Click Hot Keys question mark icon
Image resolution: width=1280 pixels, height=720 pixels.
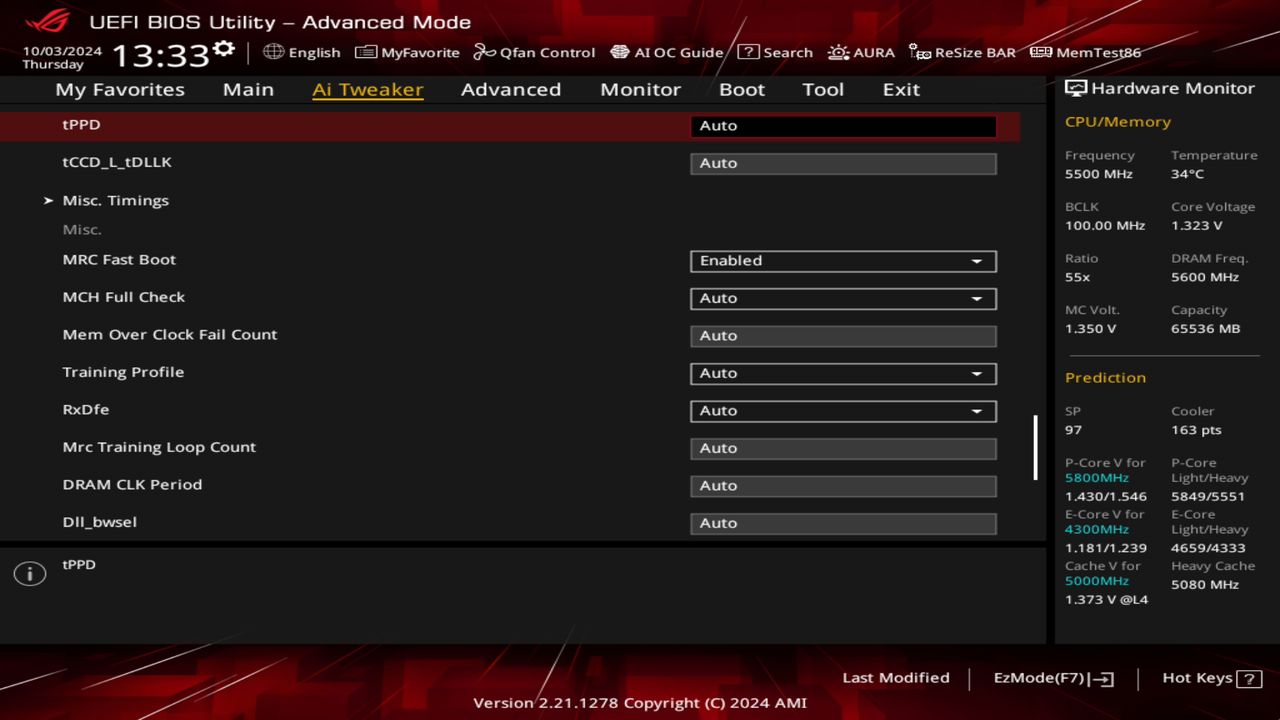point(1249,678)
